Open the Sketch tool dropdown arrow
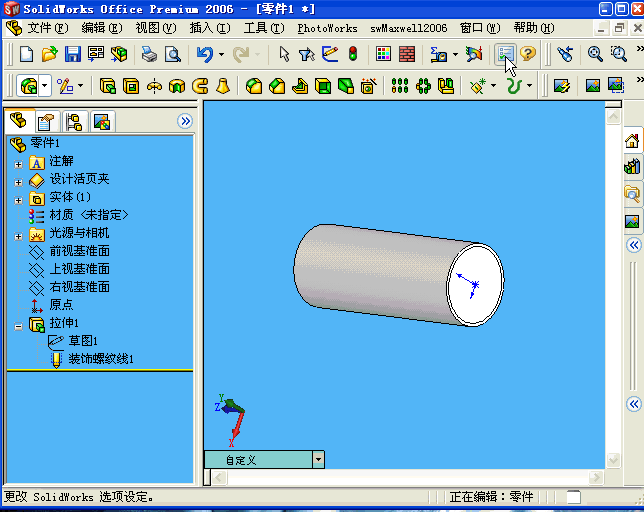Image resolution: width=644 pixels, height=512 pixels. point(80,86)
